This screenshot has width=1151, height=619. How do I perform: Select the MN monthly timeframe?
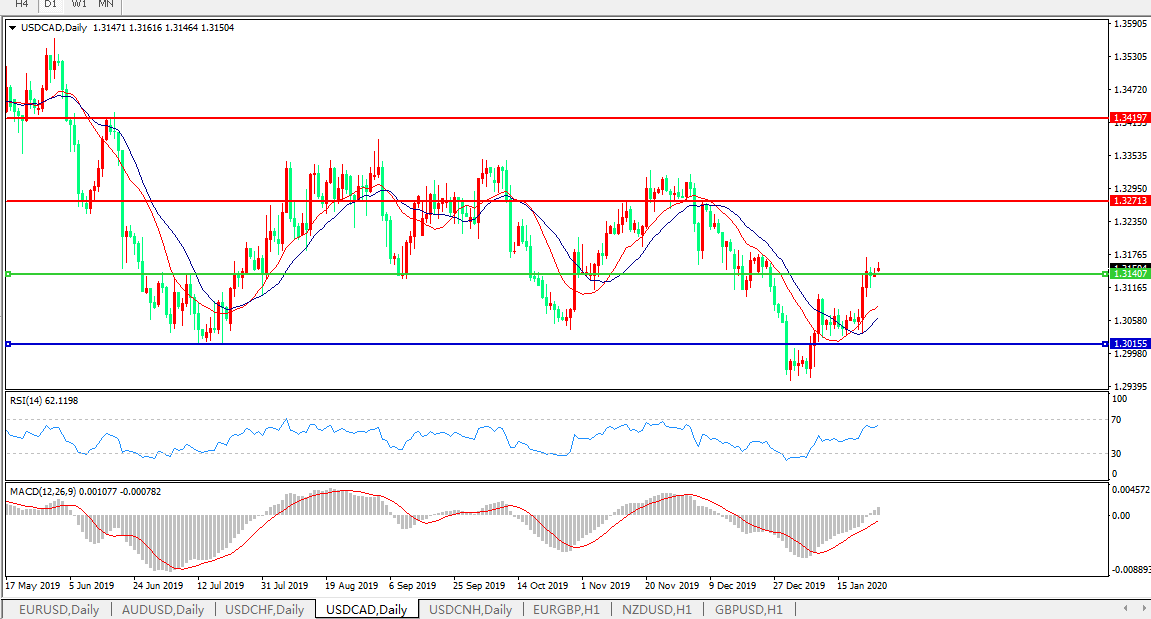106,4
